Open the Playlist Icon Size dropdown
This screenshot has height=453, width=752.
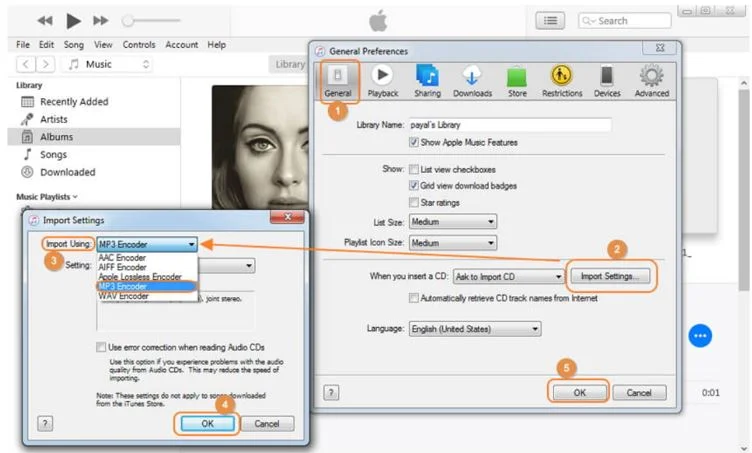[452, 243]
